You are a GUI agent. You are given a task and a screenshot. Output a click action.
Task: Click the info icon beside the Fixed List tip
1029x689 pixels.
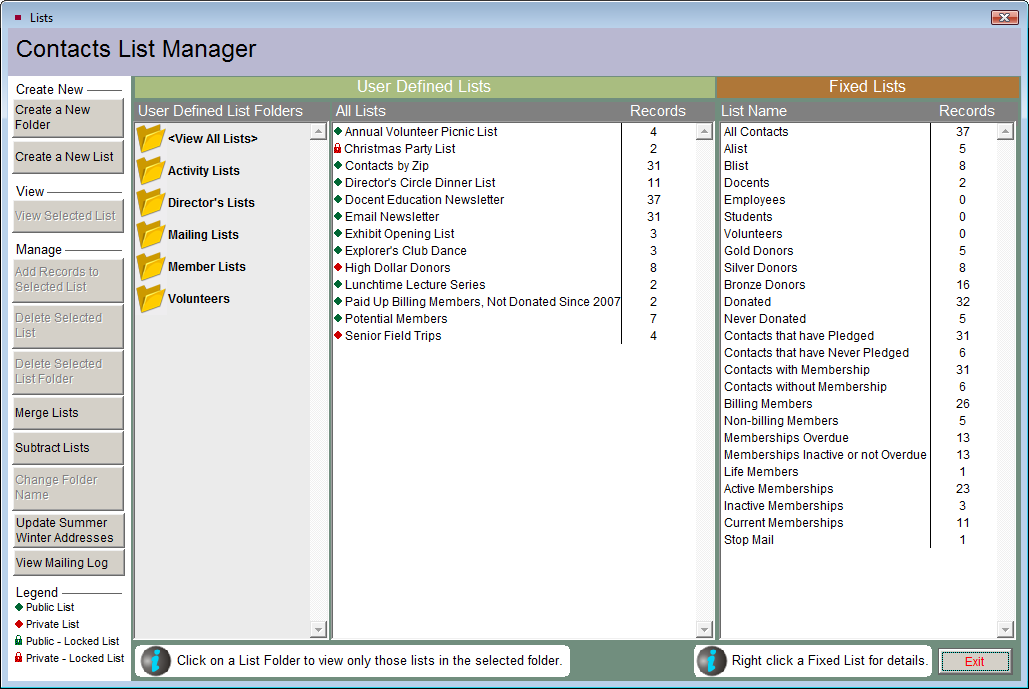(712, 661)
